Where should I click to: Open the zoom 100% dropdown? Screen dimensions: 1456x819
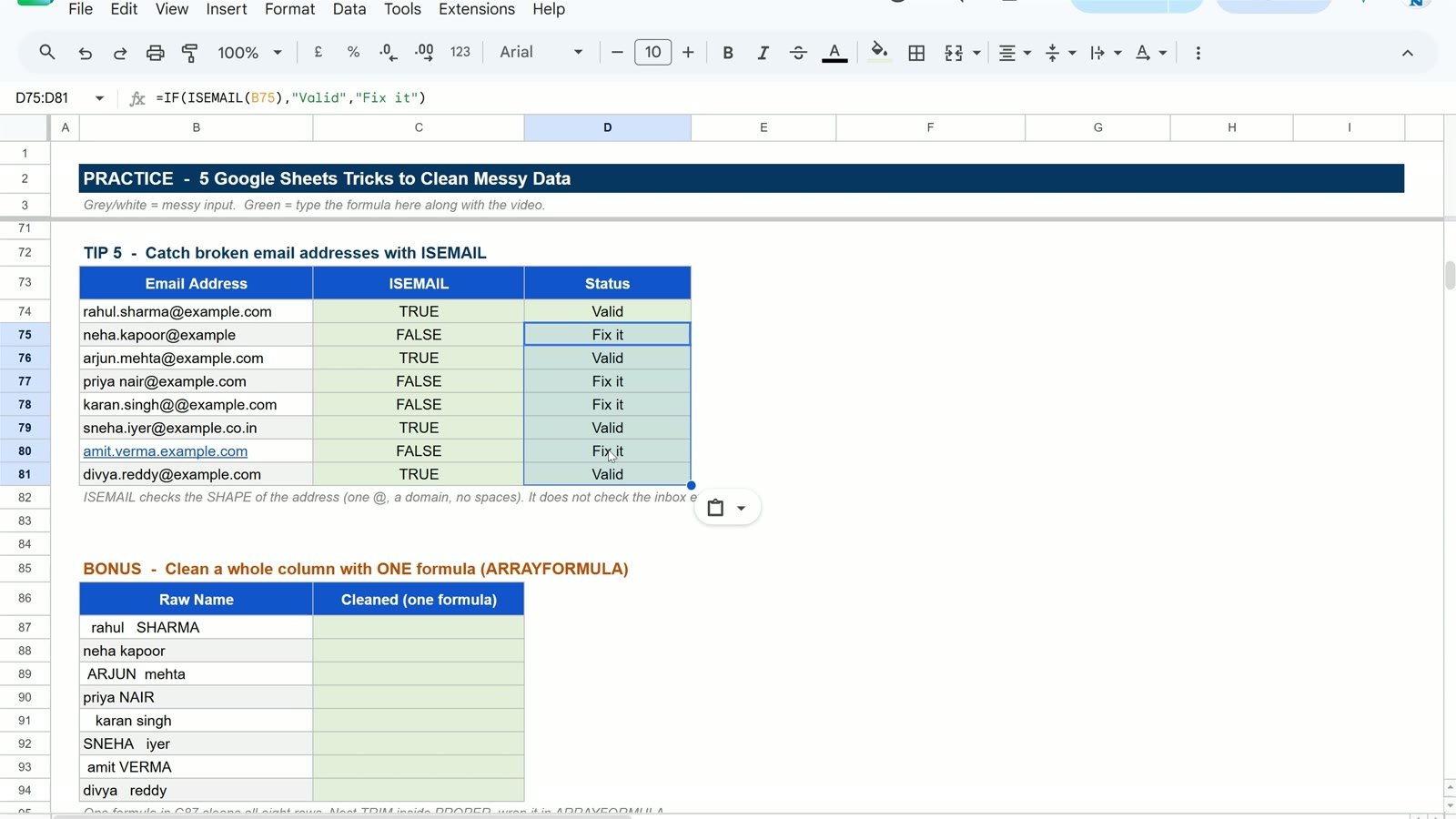249,53
